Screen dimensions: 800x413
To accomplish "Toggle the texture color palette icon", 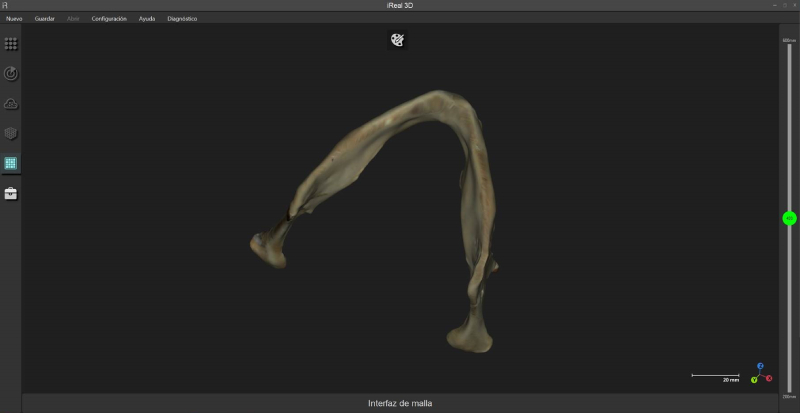I will tap(397, 40).
